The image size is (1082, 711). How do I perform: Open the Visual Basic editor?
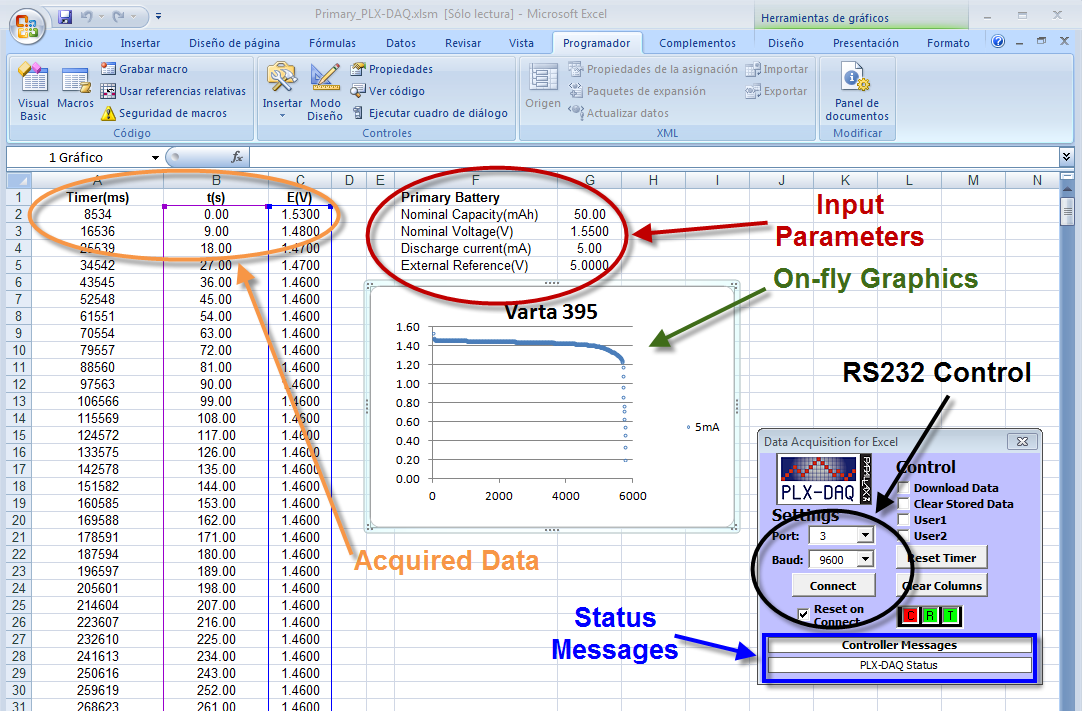[x=33, y=94]
